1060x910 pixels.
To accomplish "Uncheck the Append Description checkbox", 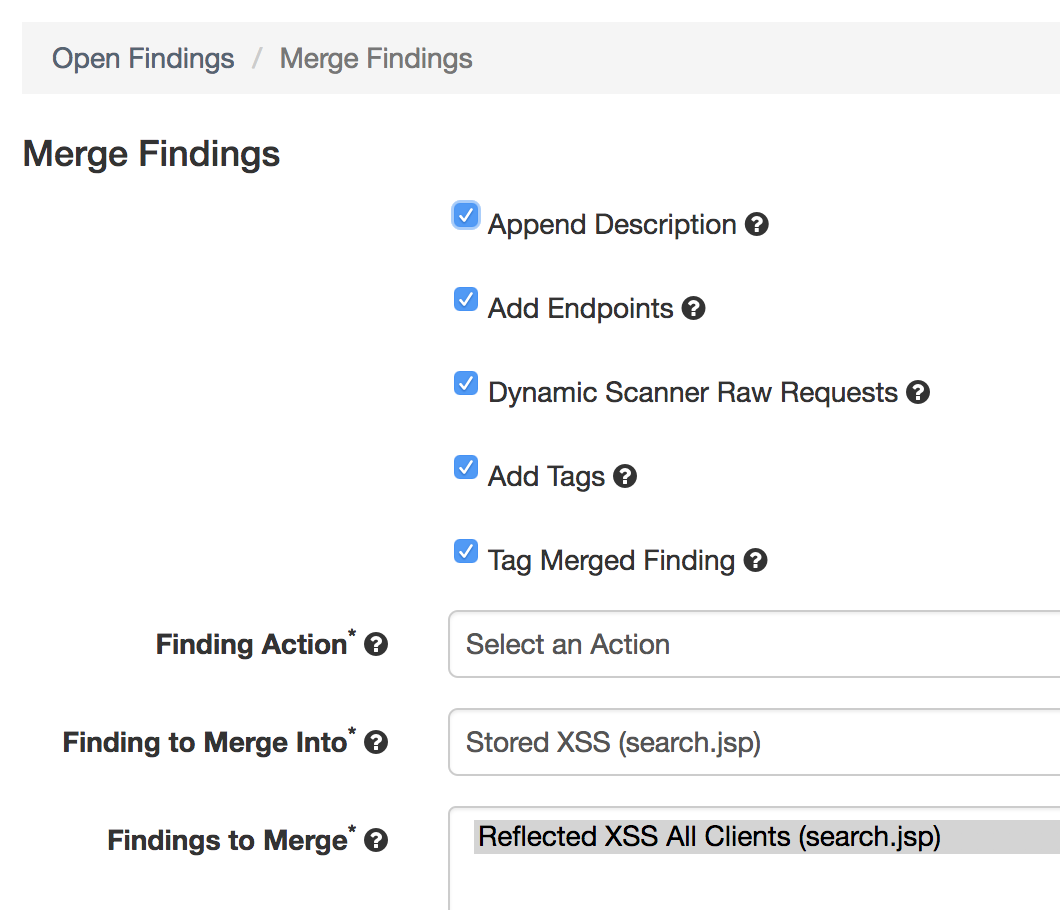I will (465, 215).
